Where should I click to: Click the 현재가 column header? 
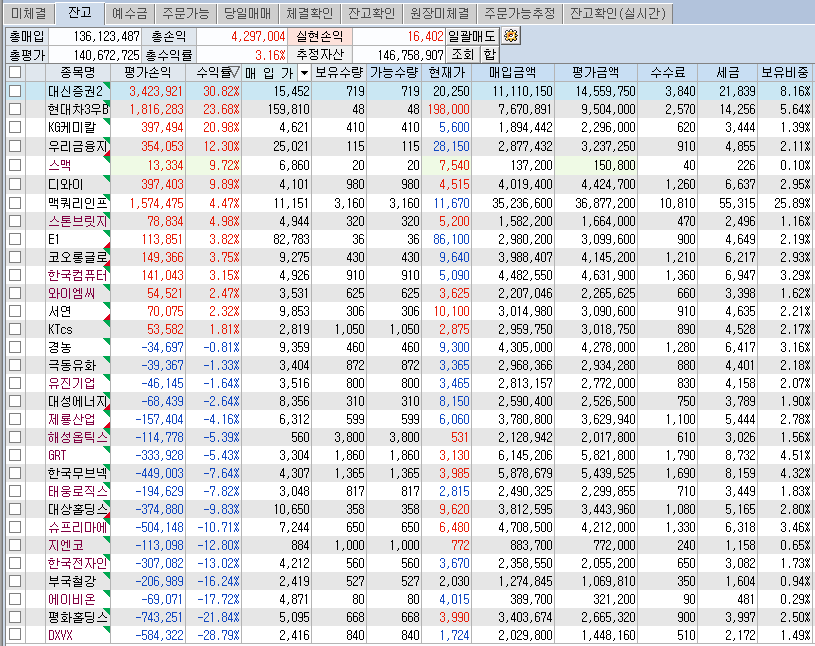click(x=446, y=72)
